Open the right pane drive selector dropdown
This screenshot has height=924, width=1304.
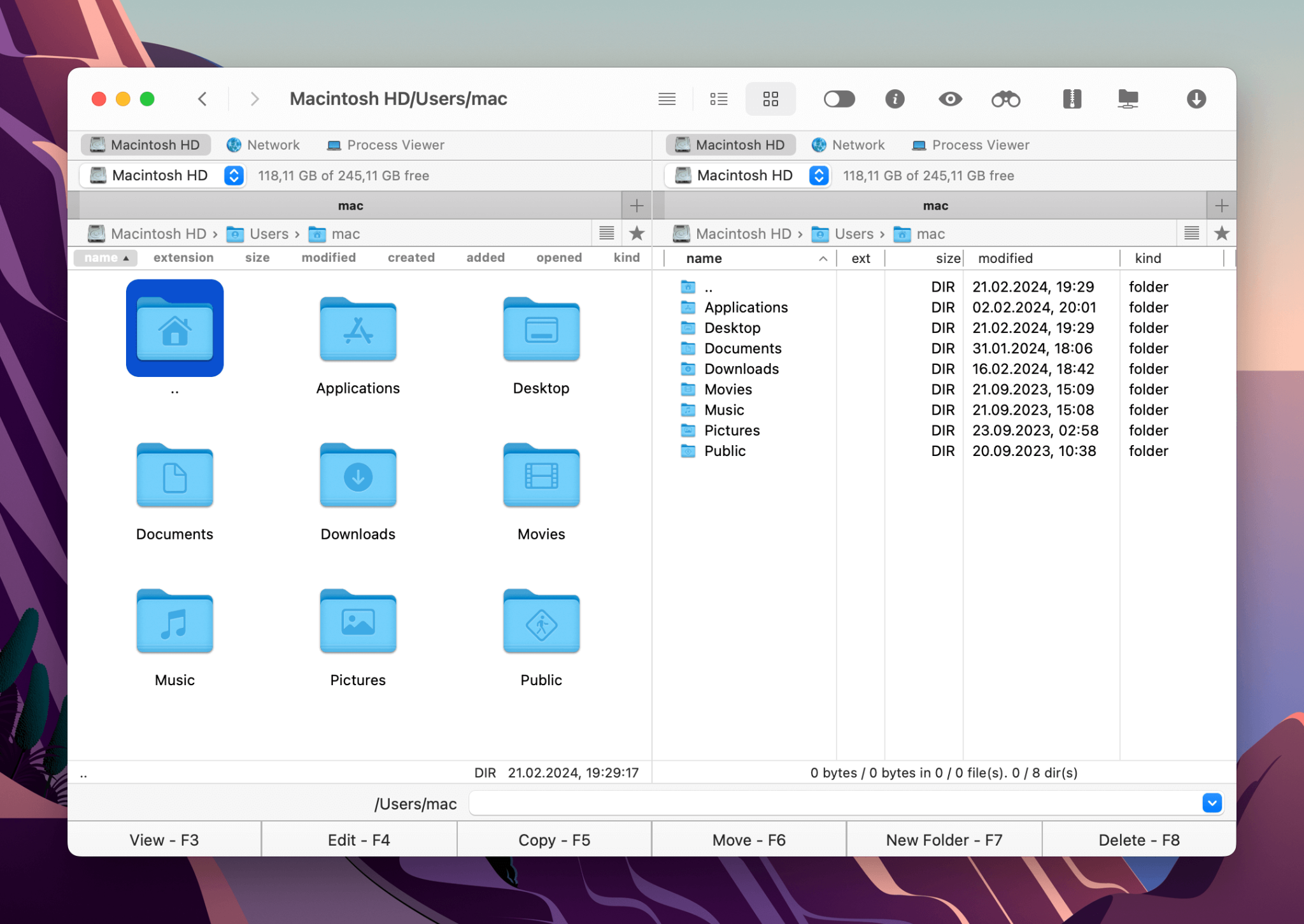click(x=819, y=175)
